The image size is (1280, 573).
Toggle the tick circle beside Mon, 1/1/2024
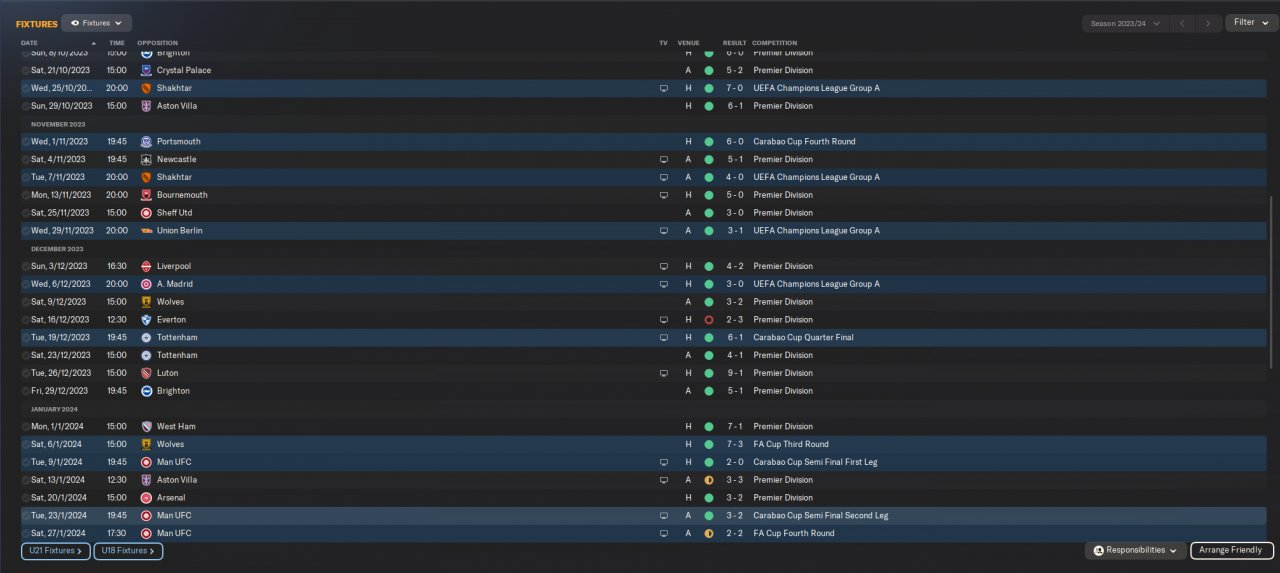(26, 427)
